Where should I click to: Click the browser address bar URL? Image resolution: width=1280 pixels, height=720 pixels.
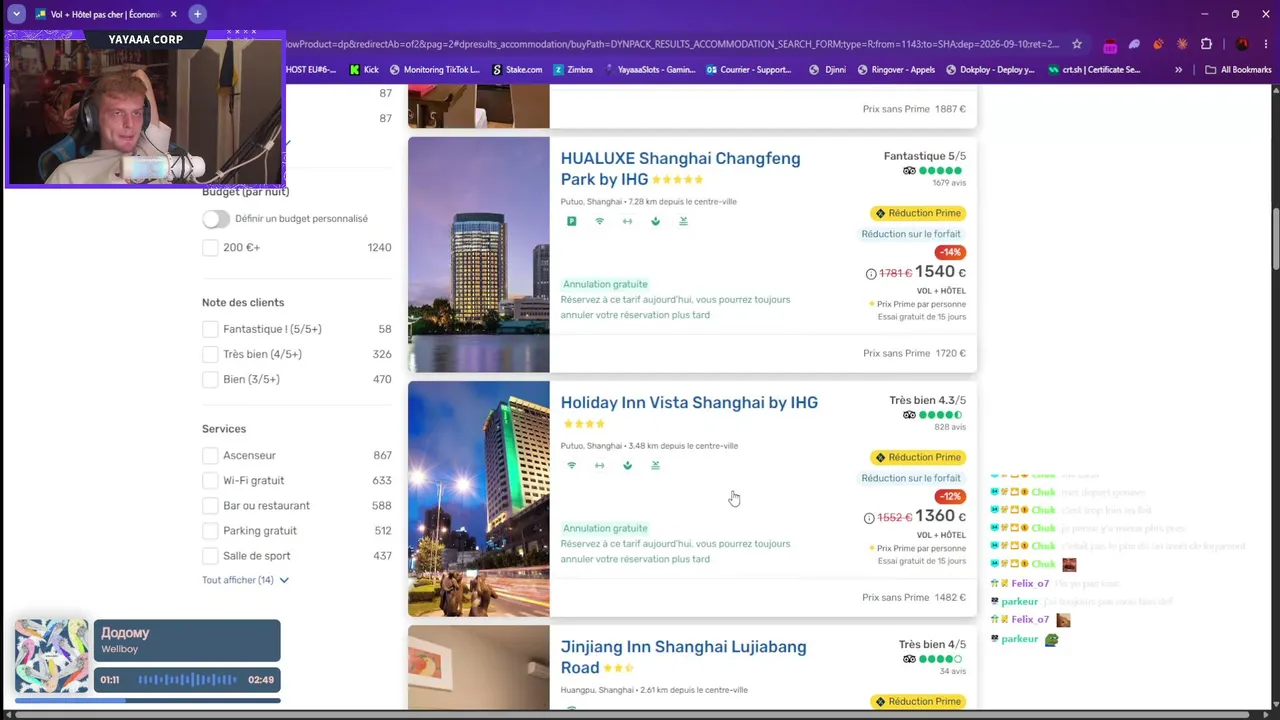pos(670,44)
